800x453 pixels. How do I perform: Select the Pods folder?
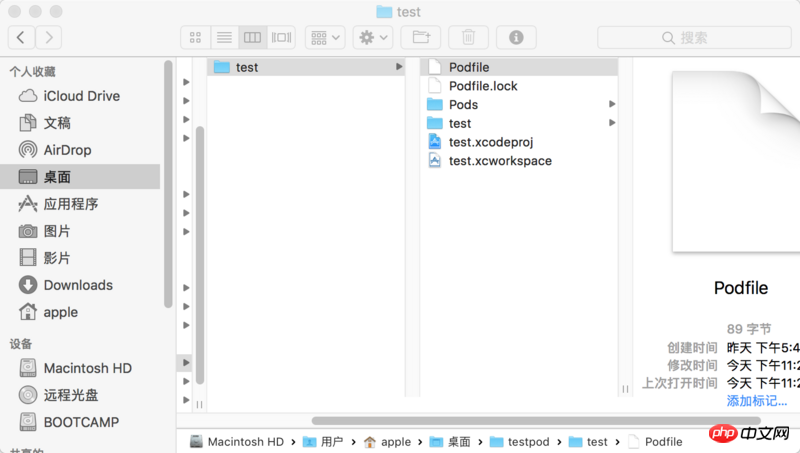(x=519, y=105)
